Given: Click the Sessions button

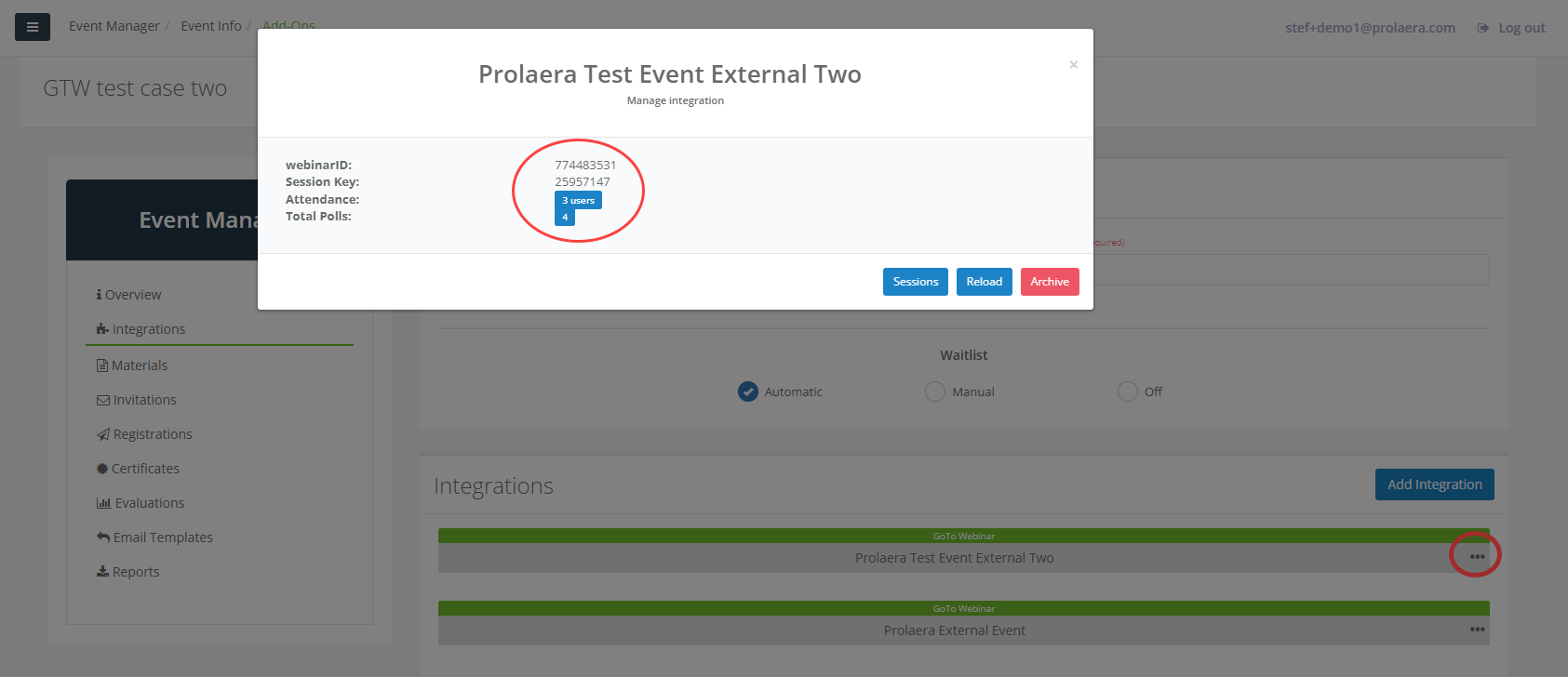Looking at the screenshot, I should (x=916, y=282).
